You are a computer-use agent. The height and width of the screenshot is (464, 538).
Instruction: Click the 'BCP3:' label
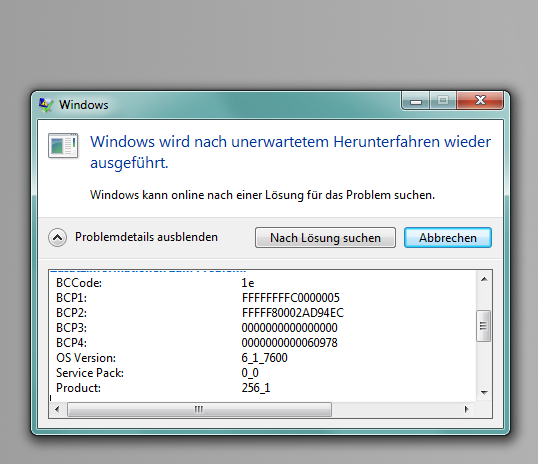tap(71, 328)
